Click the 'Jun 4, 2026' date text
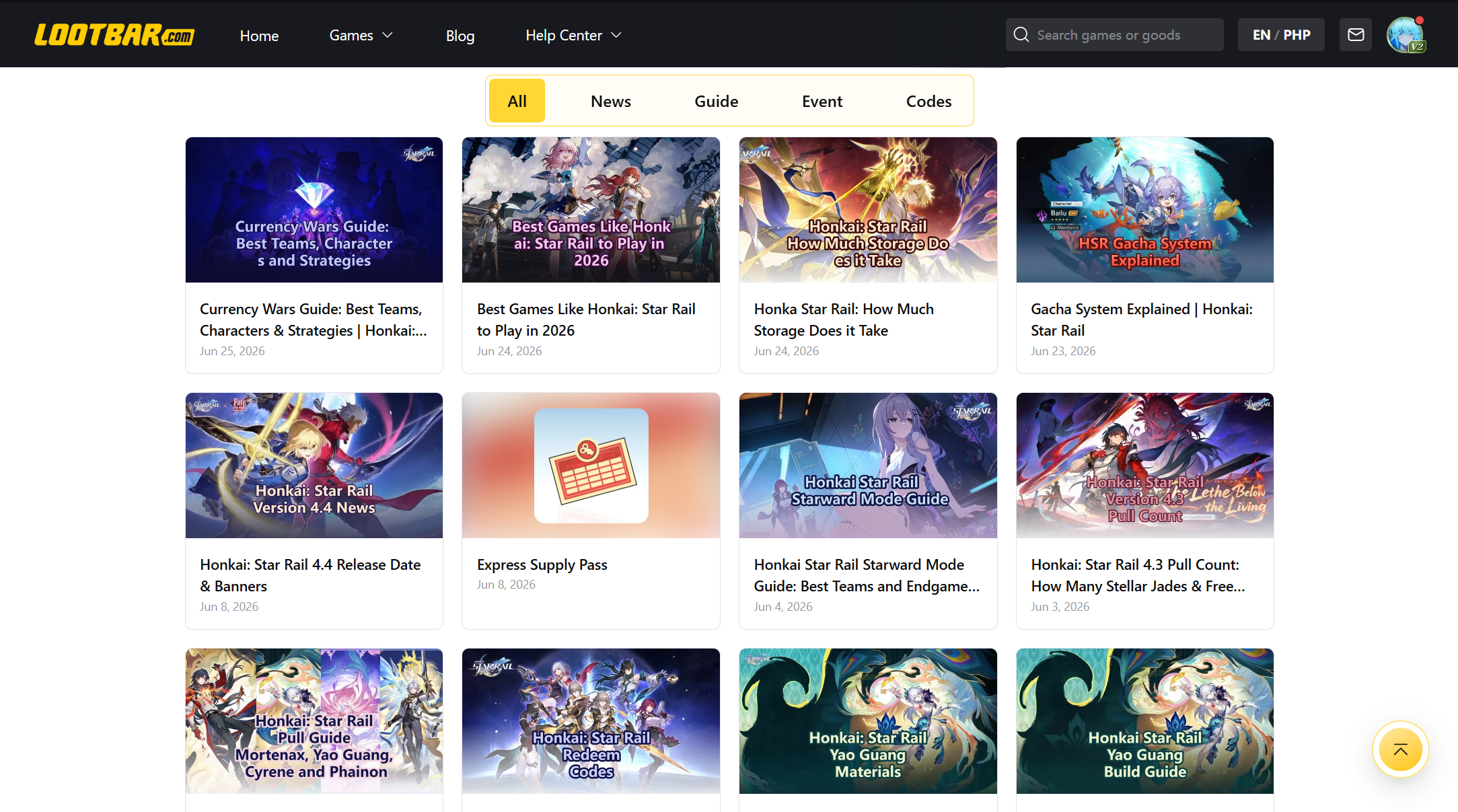 point(783,607)
